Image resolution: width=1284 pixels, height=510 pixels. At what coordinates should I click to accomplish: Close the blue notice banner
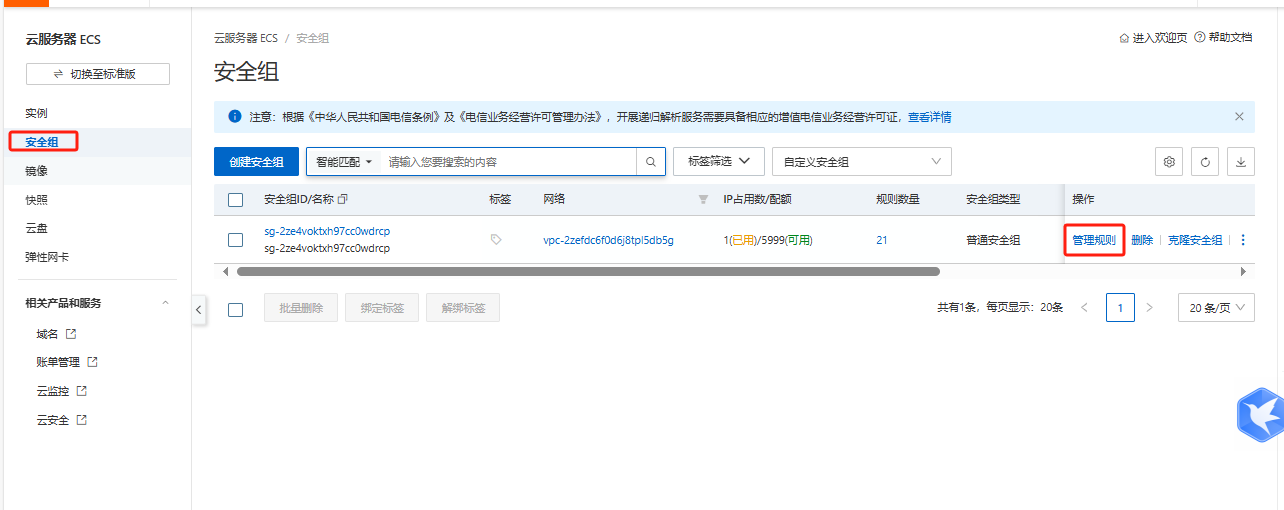(1239, 117)
